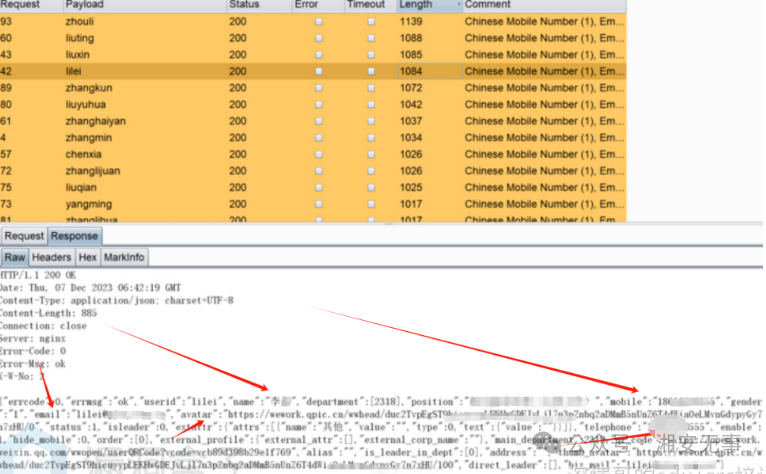The image size is (766, 474).
Task: Click length value 1084
Action: tap(411, 71)
